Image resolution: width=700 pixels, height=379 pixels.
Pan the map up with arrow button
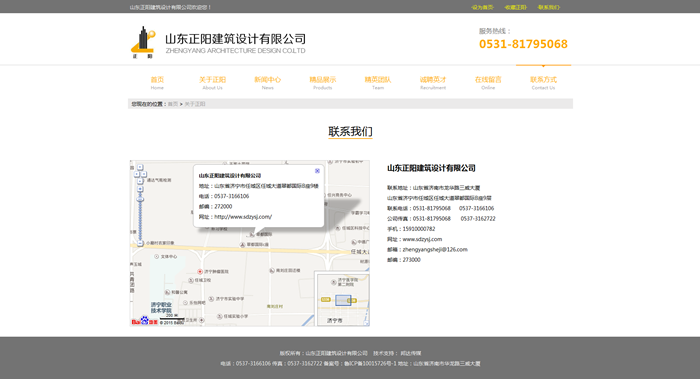140,167
